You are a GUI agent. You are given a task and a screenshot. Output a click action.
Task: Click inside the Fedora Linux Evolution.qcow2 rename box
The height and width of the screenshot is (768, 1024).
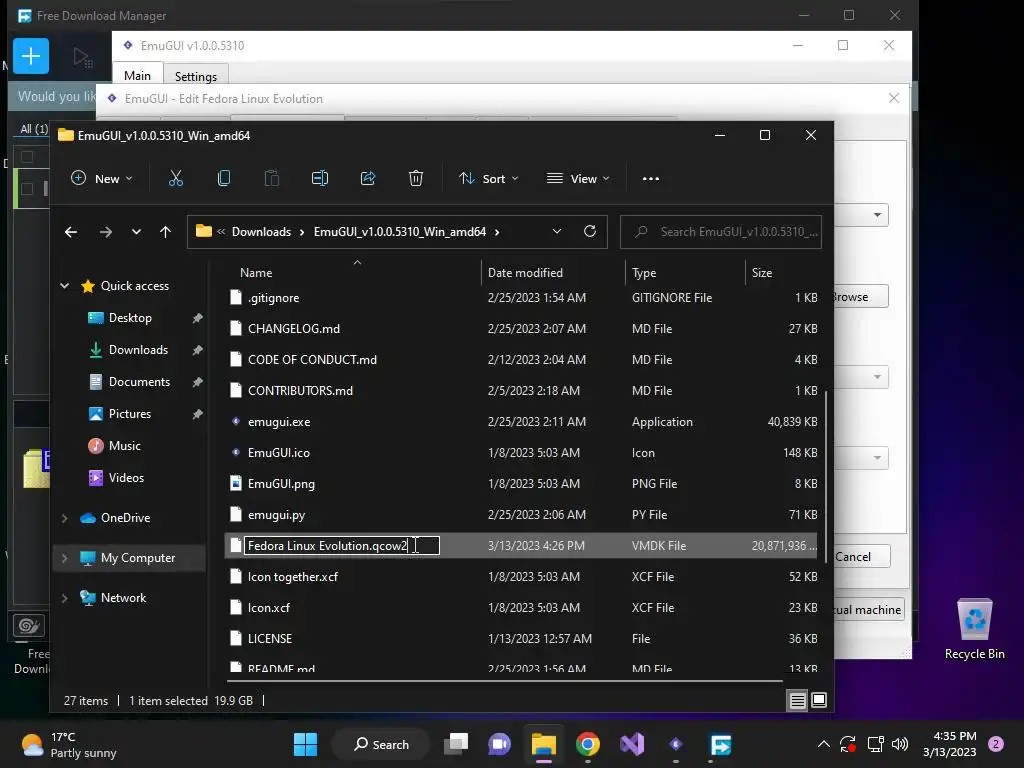point(342,545)
